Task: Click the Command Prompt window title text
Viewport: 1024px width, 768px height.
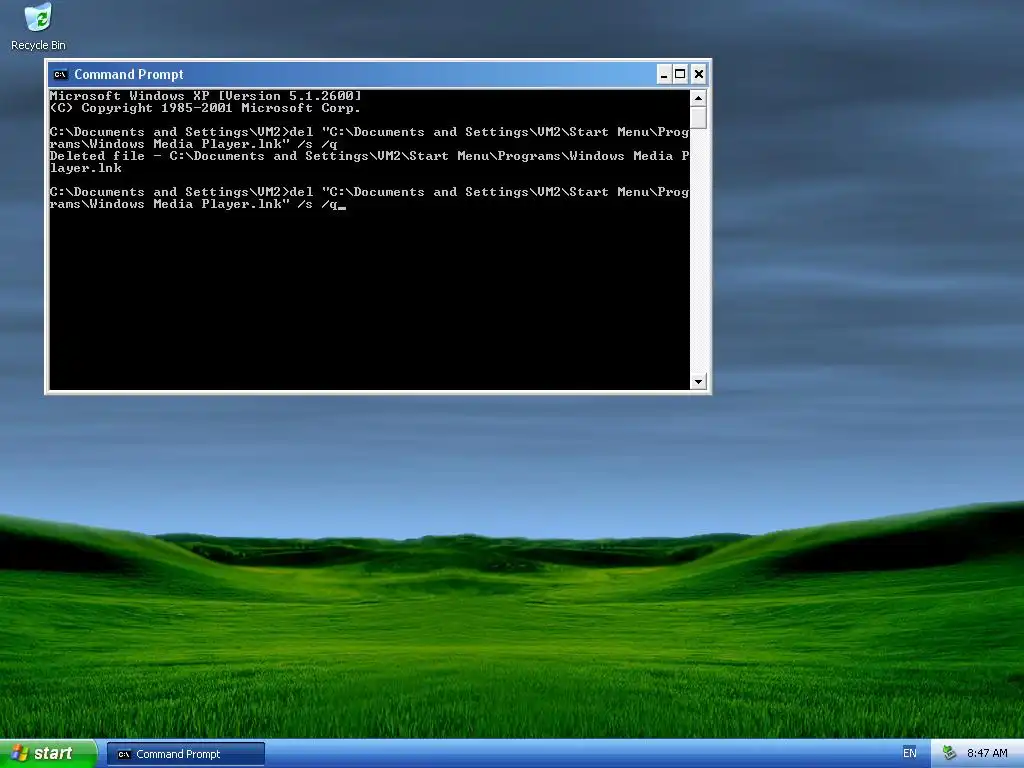Action: coord(129,74)
